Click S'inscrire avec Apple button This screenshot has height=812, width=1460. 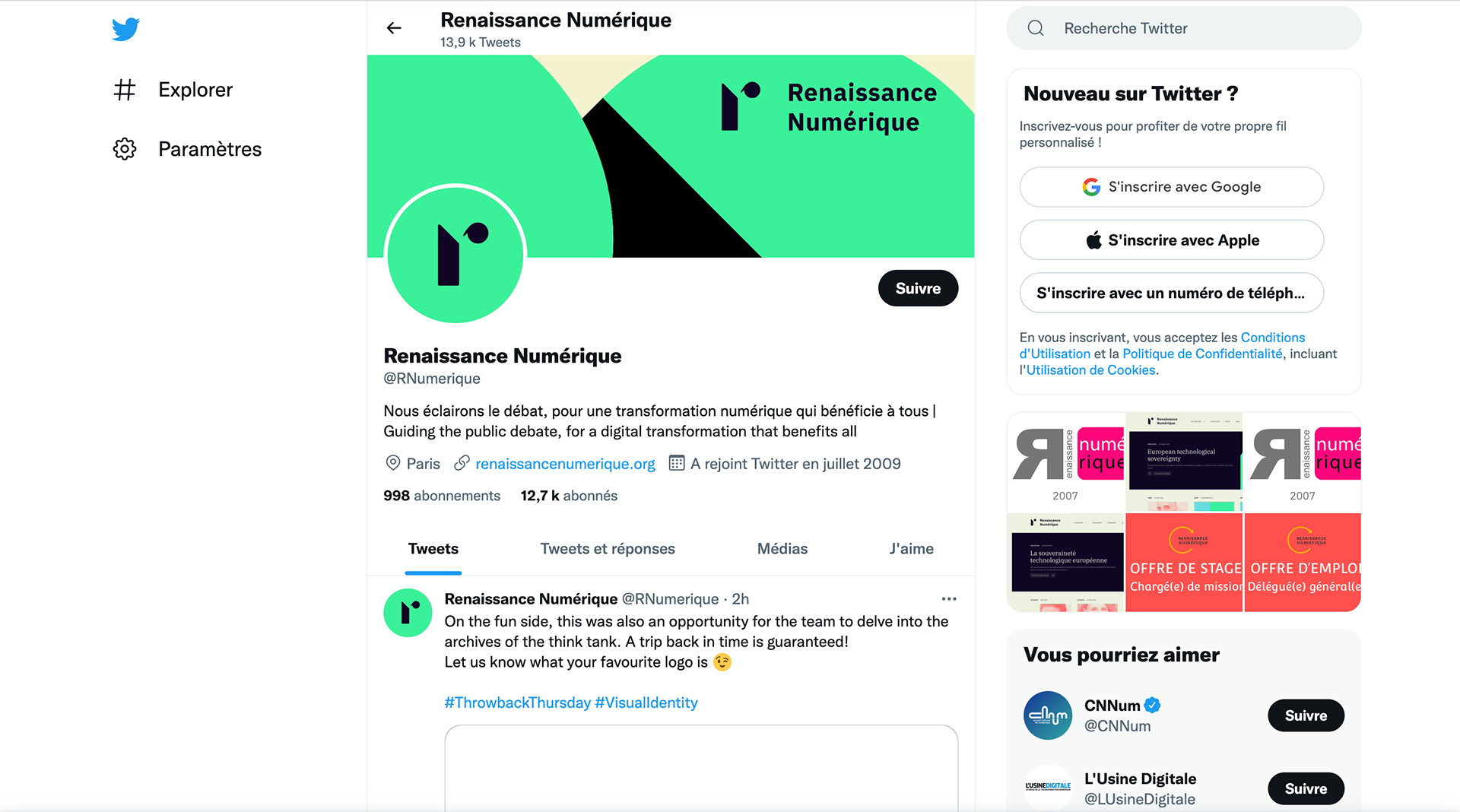(1171, 240)
